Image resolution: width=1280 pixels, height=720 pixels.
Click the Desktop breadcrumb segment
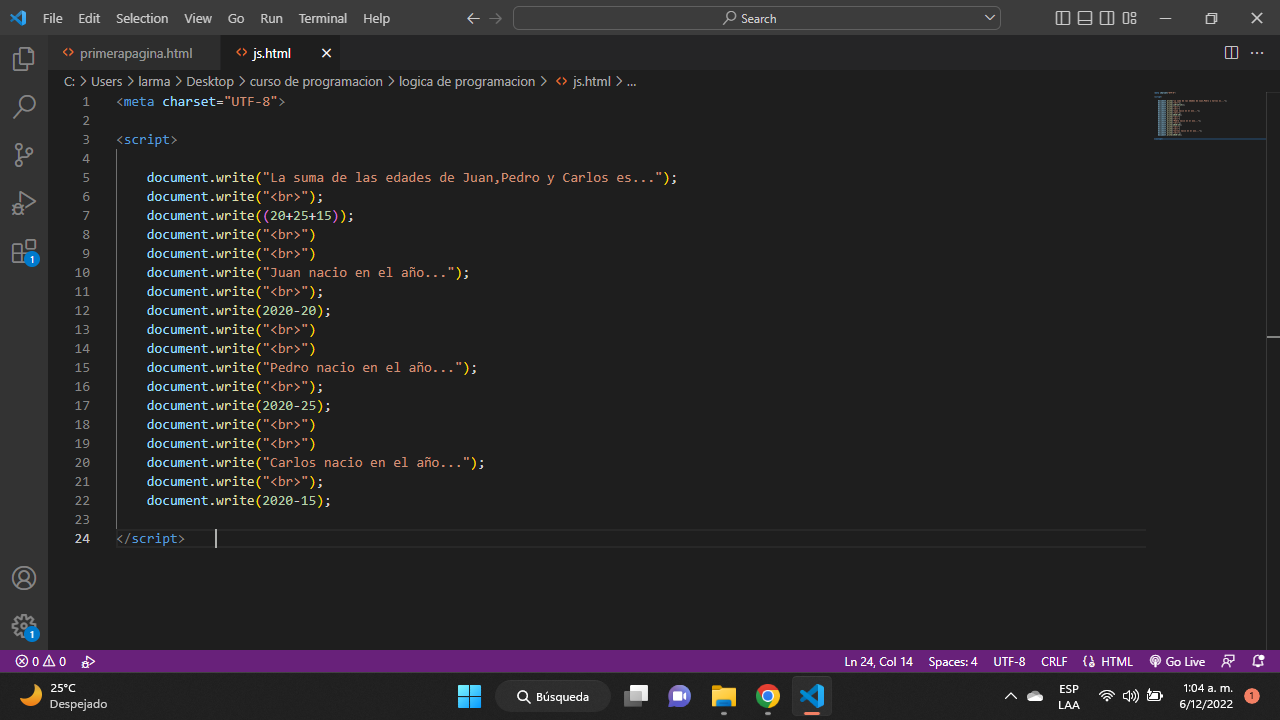tap(210, 81)
